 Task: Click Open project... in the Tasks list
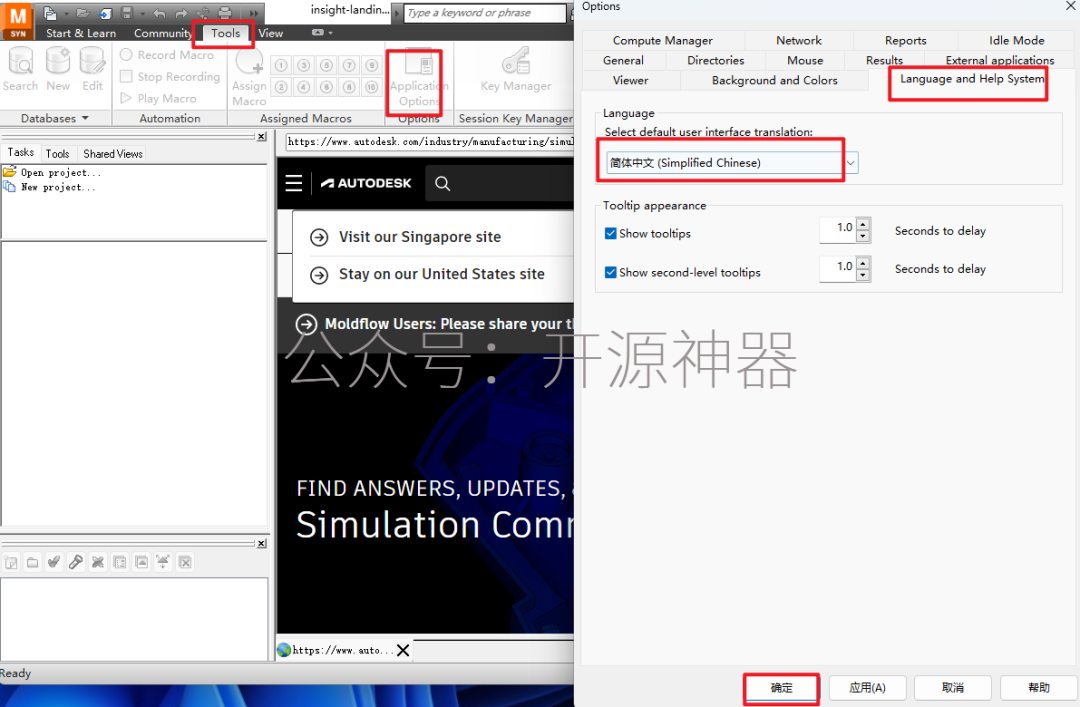pyautogui.click(x=52, y=172)
